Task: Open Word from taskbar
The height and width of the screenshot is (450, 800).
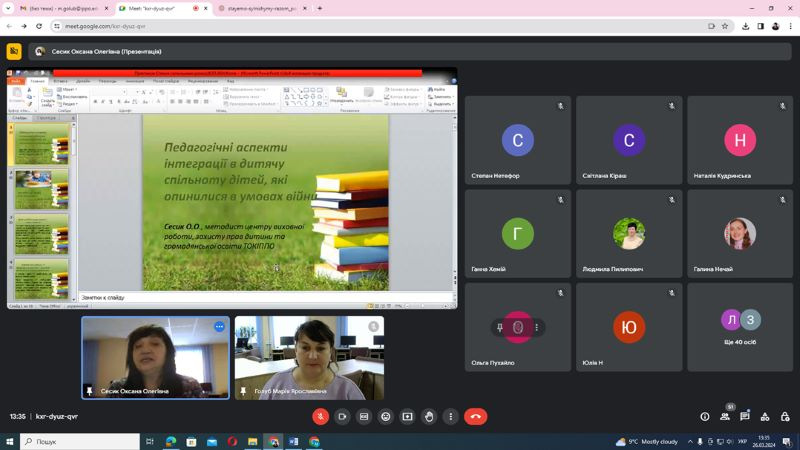Action: click(294, 442)
